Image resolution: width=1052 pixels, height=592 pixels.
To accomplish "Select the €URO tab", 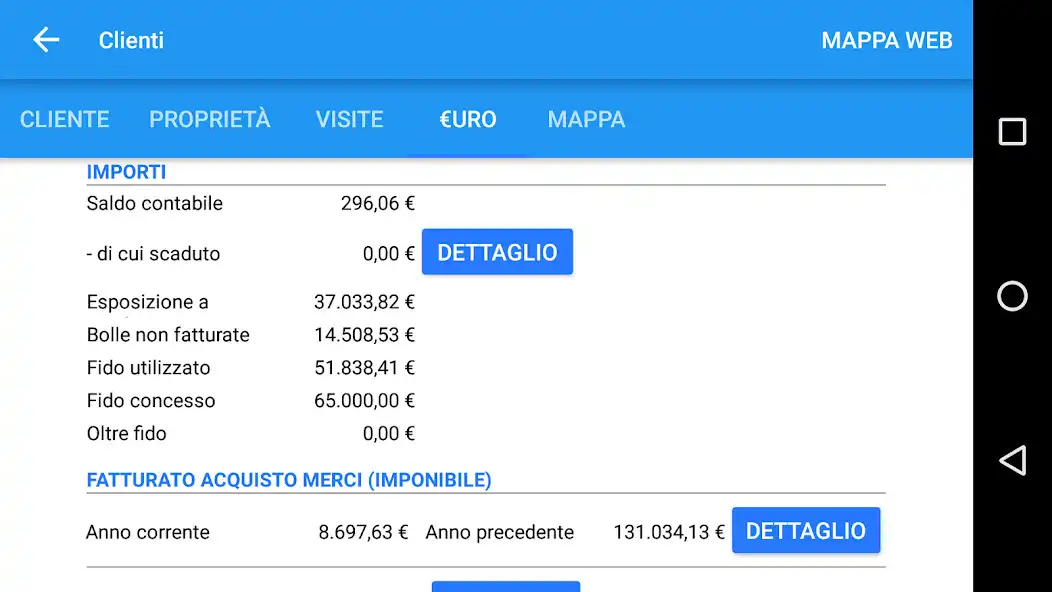I will [x=468, y=119].
